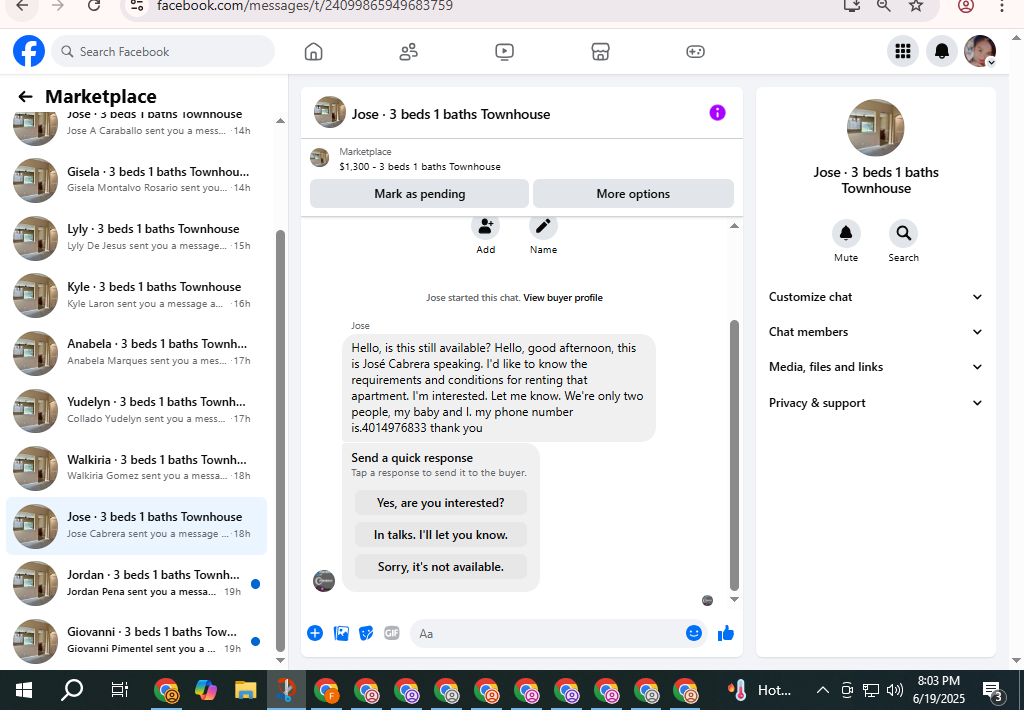
Task: Reload the page in the browser
Action: coord(94,6)
